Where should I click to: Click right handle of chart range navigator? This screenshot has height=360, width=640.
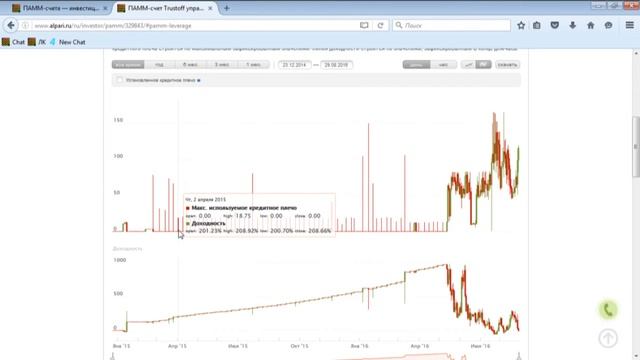(x=519, y=356)
